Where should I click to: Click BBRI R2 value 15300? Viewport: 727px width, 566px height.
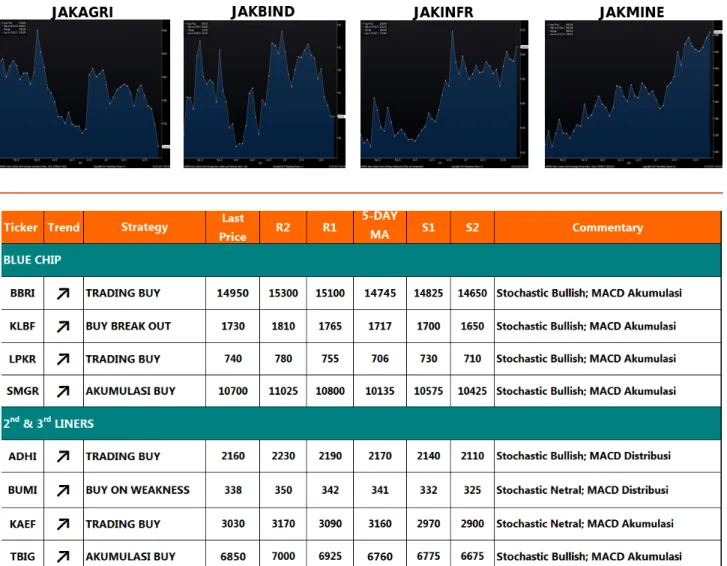point(283,293)
